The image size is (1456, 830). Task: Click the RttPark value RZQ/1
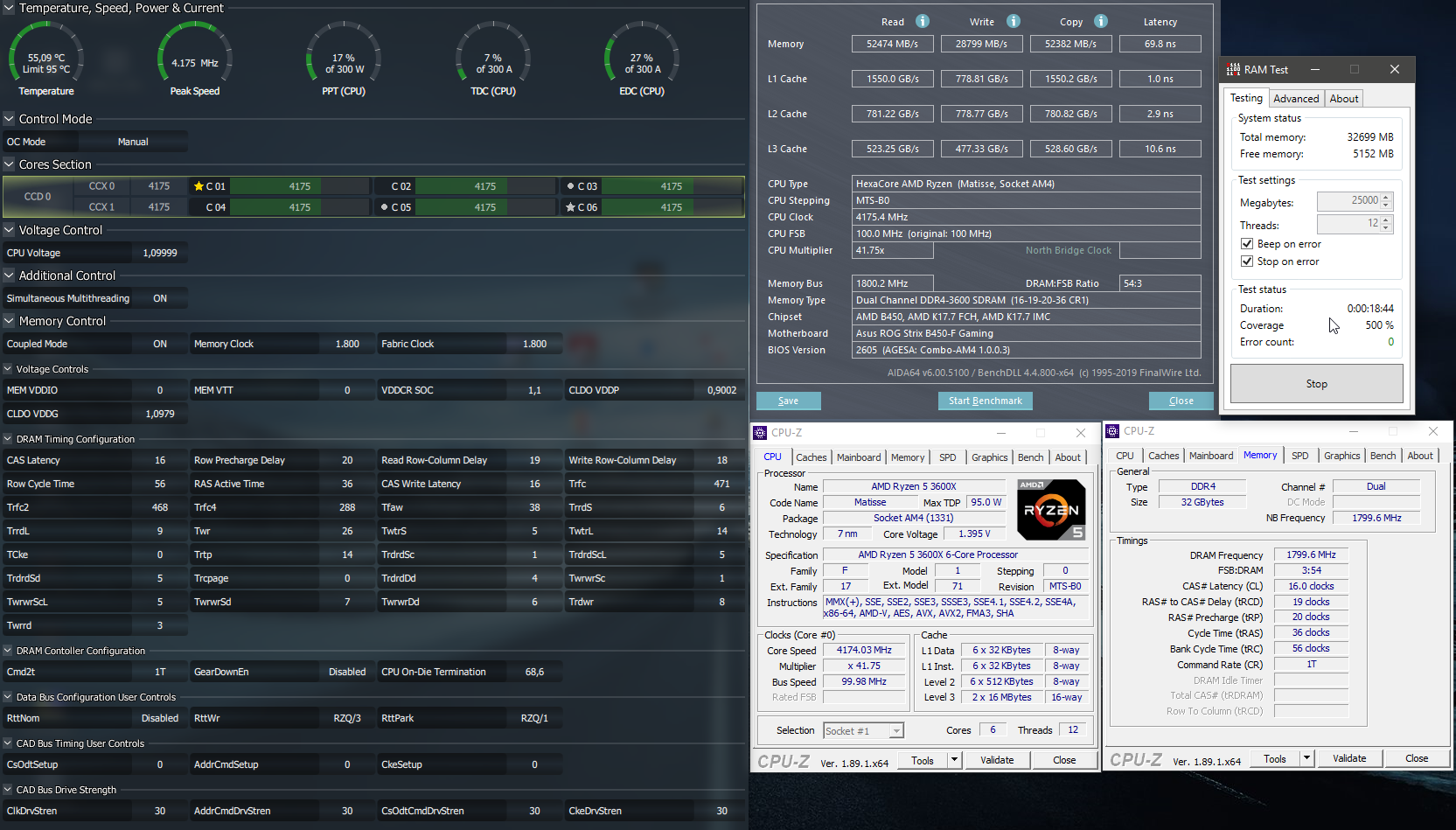point(534,718)
